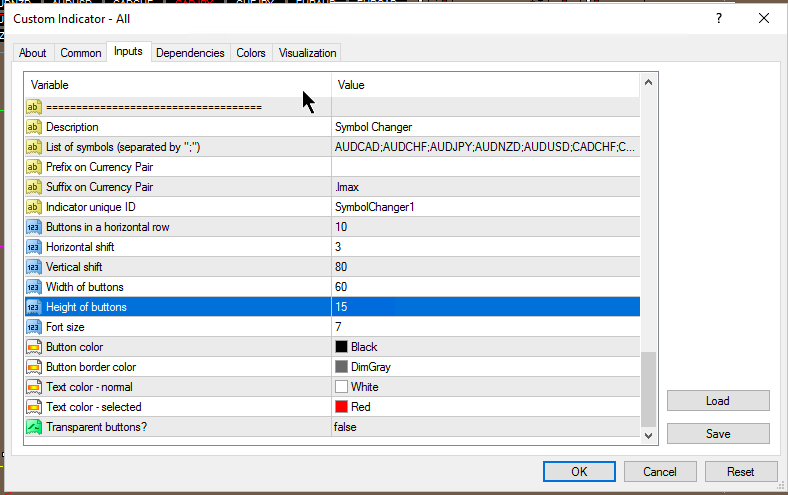This screenshot has width=788, height=495.
Task: Click the 'Symbol Changer' description value
Action: tap(373, 127)
